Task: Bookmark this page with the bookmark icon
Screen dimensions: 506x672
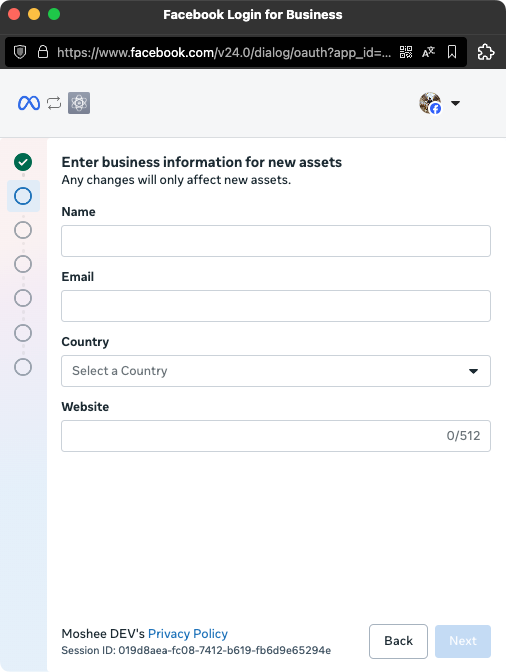Action: pyautogui.click(x=452, y=52)
